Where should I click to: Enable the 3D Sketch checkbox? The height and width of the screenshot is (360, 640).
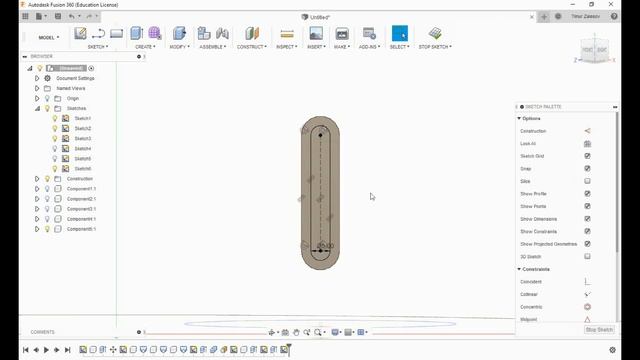tap(587, 256)
